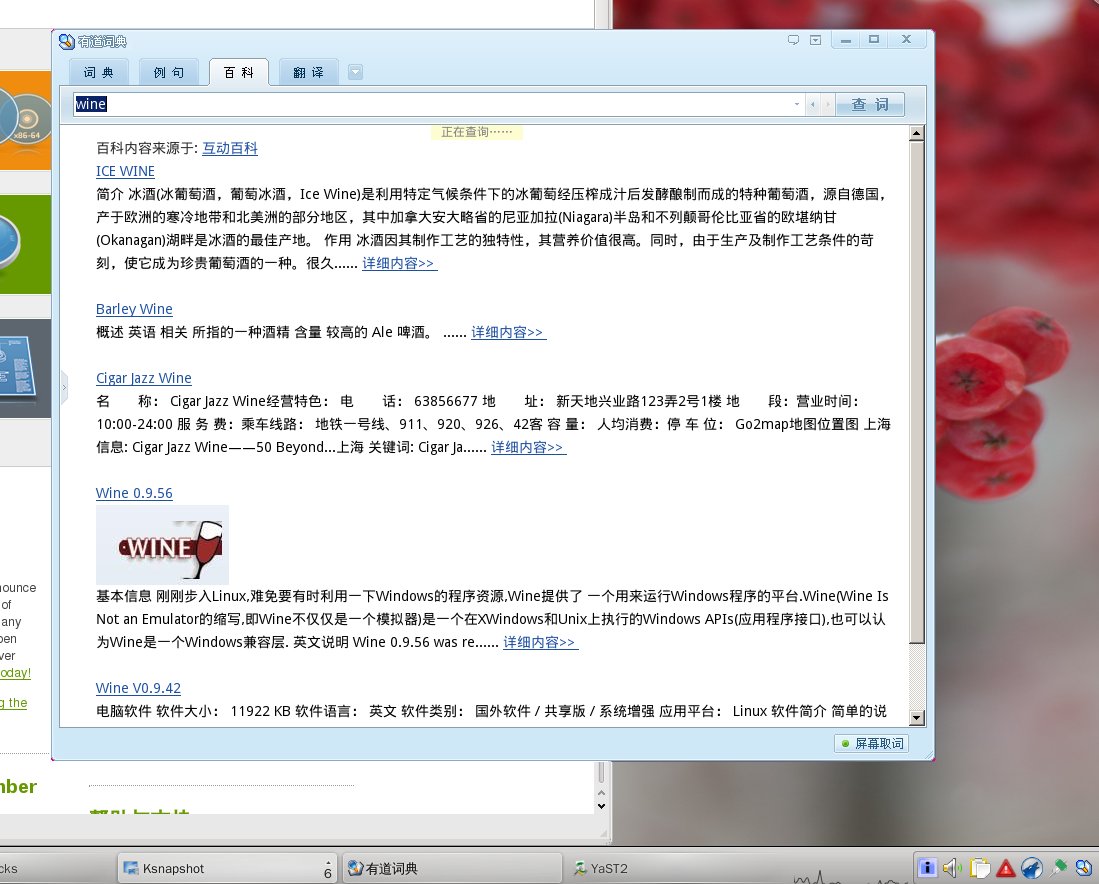Image resolution: width=1099 pixels, height=884 pixels.
Task: Click the side panel expand handle on left edge
Action: pos(64,386)
